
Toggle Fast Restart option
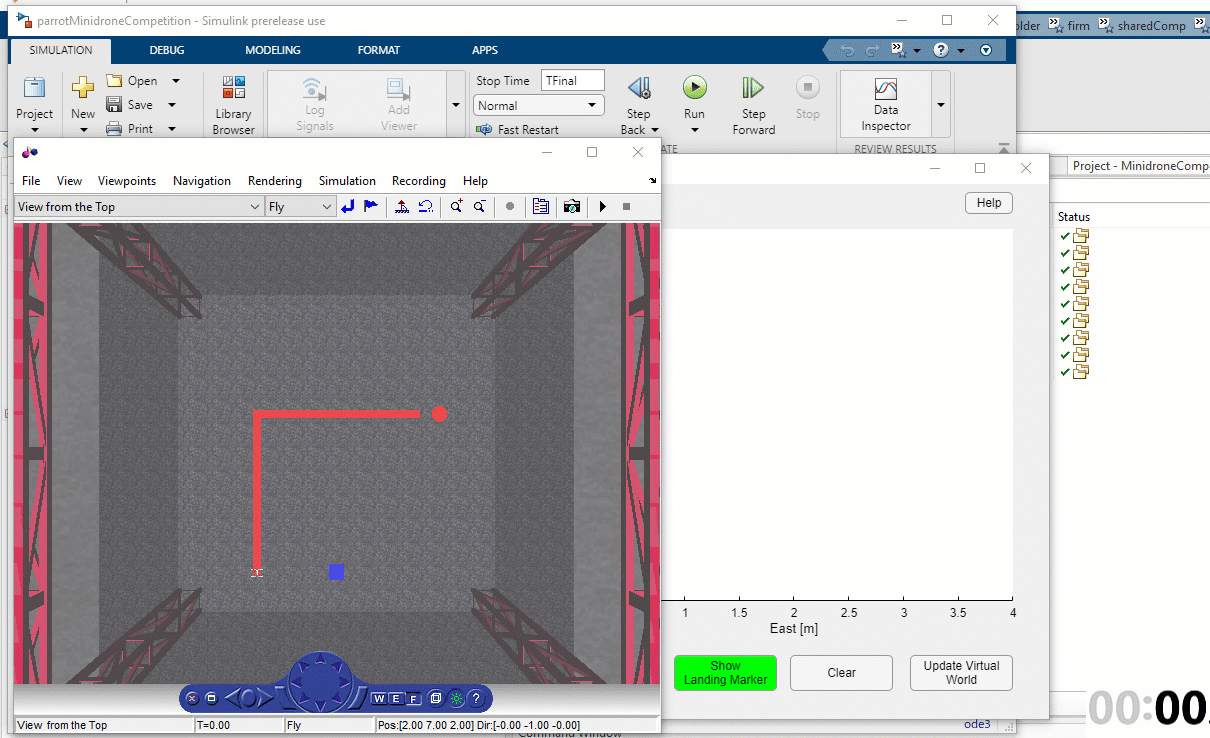click(x=517, y=129)
